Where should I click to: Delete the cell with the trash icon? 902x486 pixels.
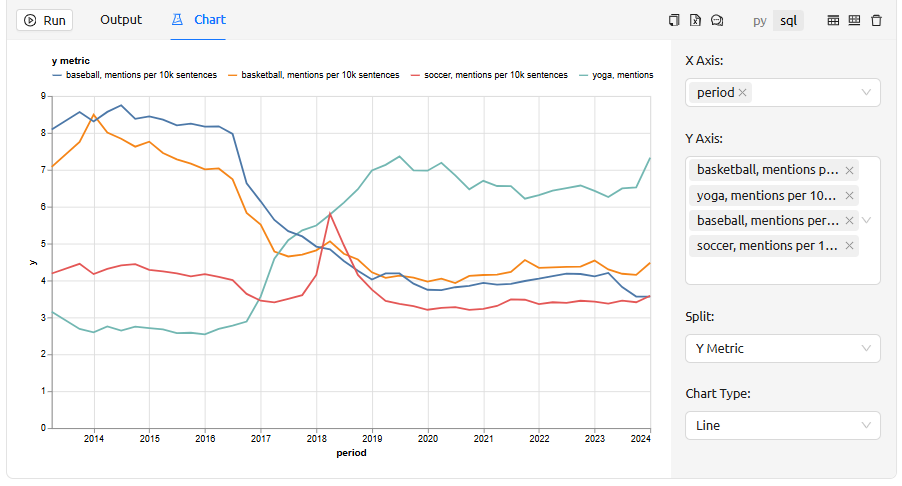pyautogui.click(x=877, y=20)
